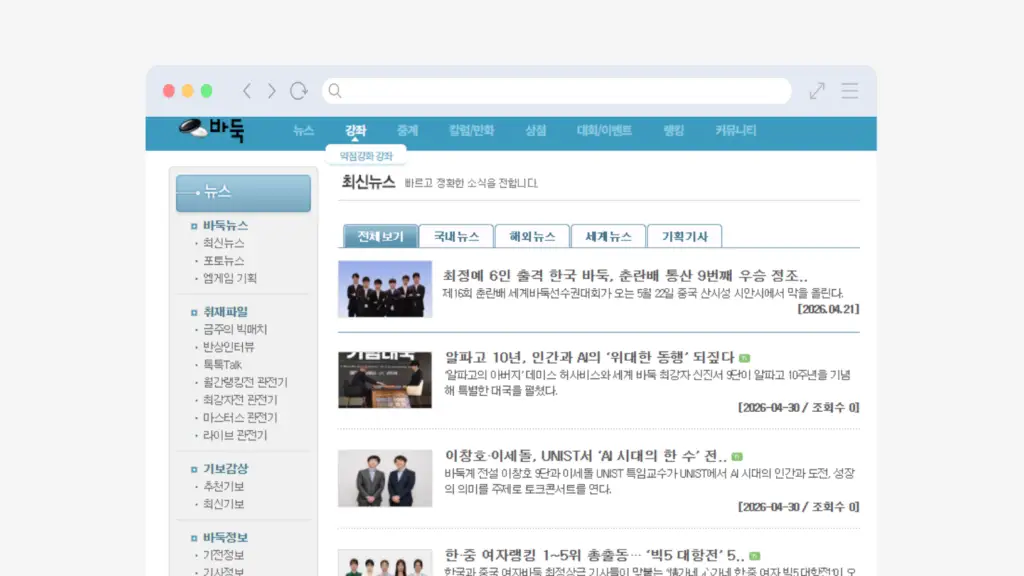Click the submenu item under 강좌
The image size is (1024, 576).
366,156
